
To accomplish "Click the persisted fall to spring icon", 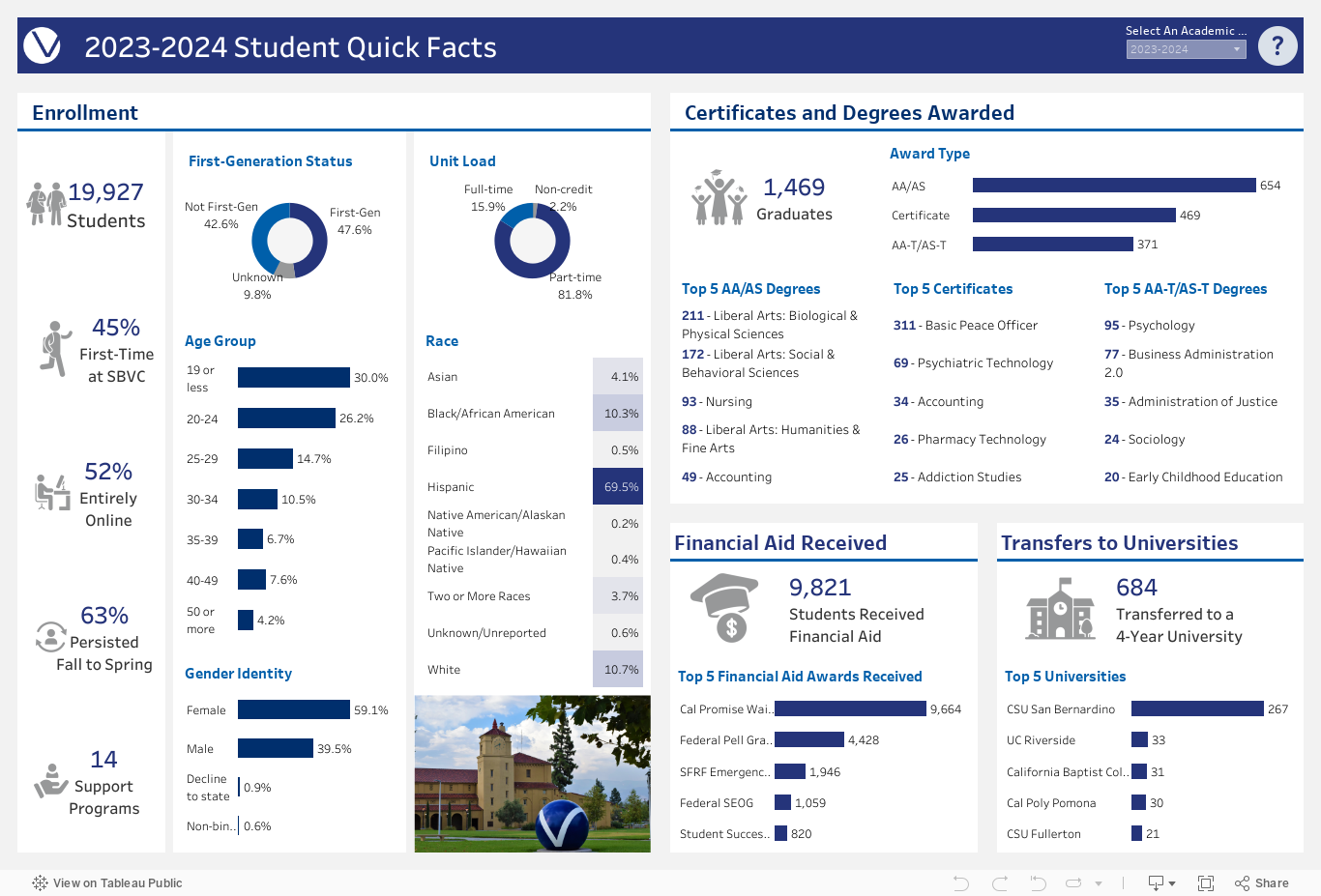I will pyautogui.click(x=50, y=637).
